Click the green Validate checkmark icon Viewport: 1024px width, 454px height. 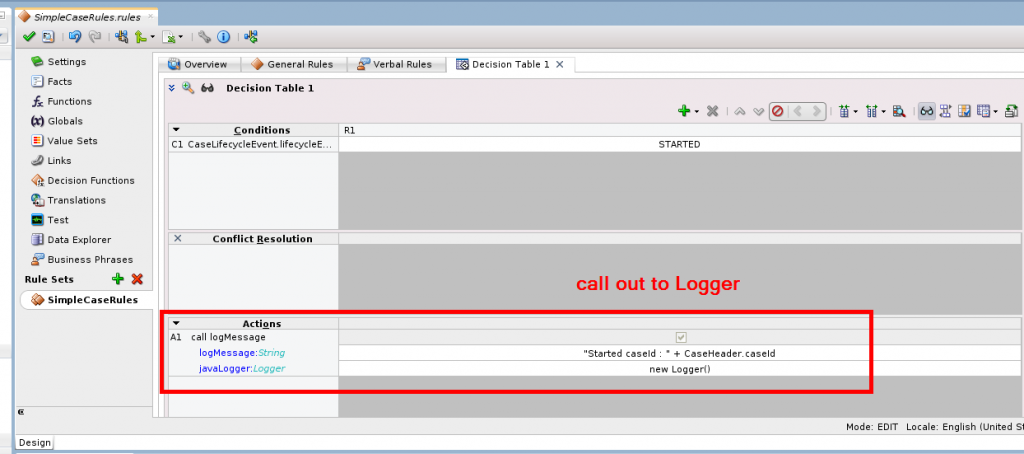pyautogui.click(x=28, y=37)
